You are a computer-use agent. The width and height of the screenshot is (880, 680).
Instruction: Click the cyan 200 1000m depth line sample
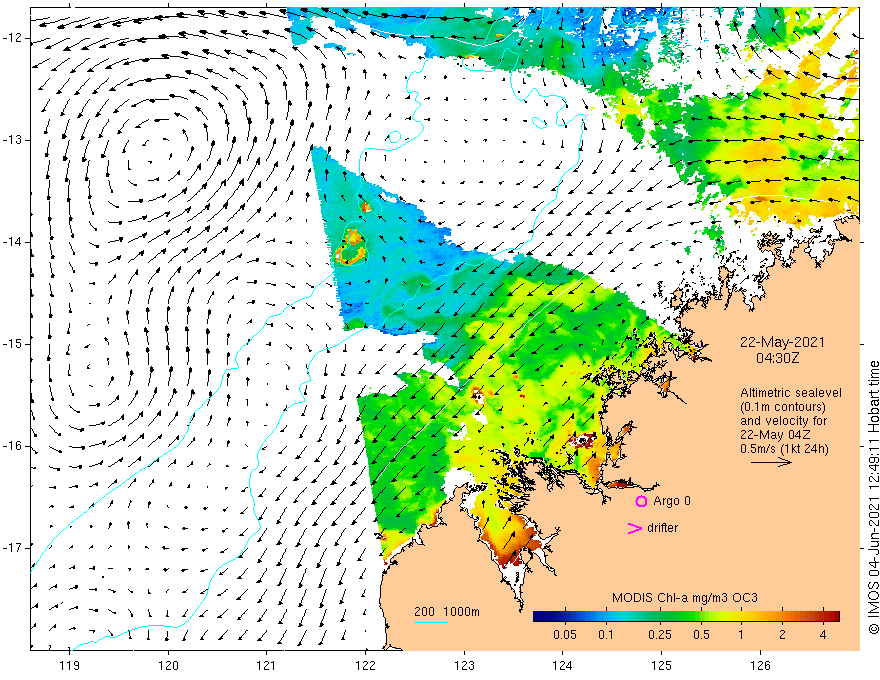pyautogui.click(x=431, y=622)
